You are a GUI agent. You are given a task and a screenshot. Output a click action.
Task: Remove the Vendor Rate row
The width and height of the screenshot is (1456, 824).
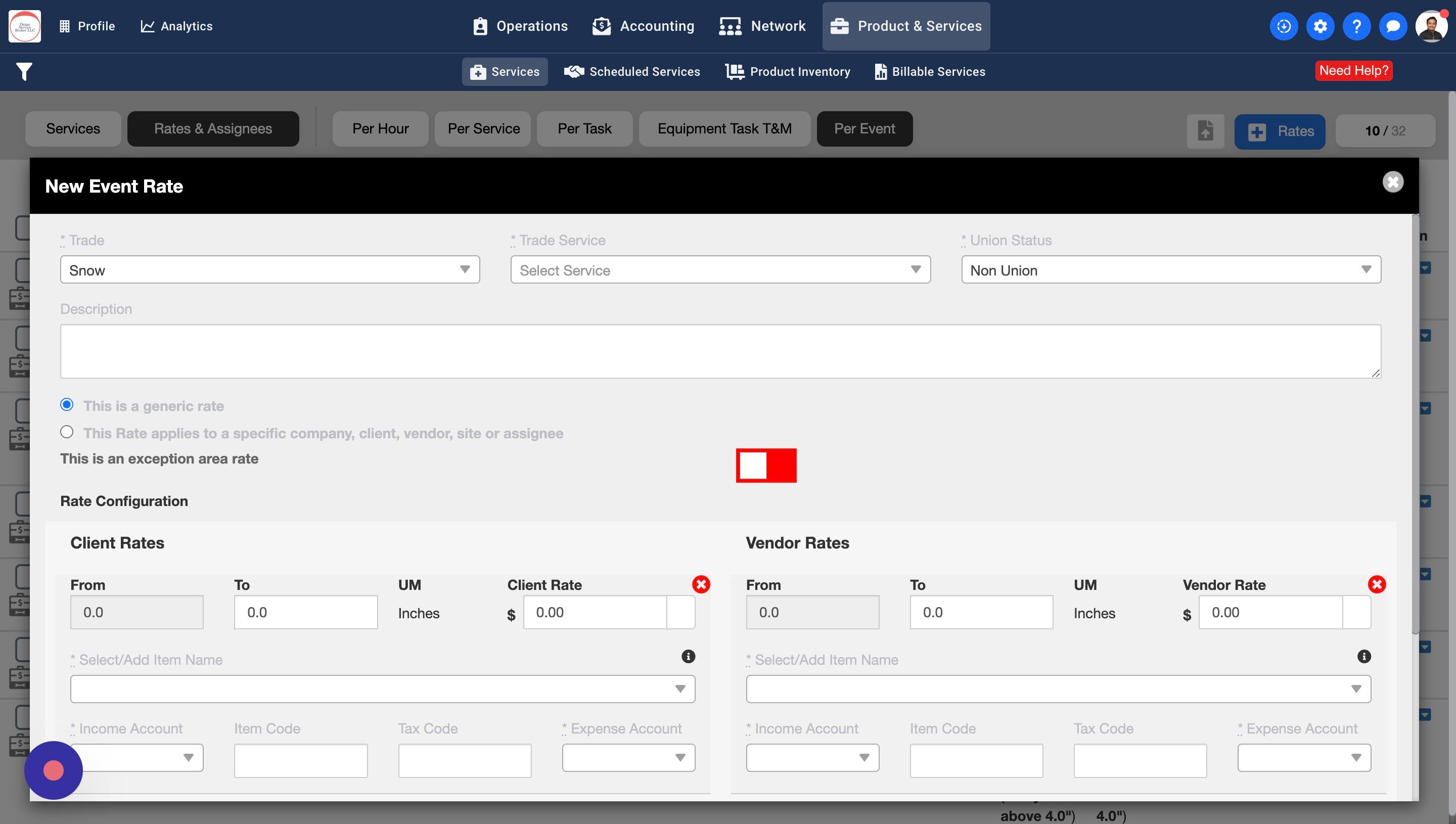click(x=1376, y=584)
